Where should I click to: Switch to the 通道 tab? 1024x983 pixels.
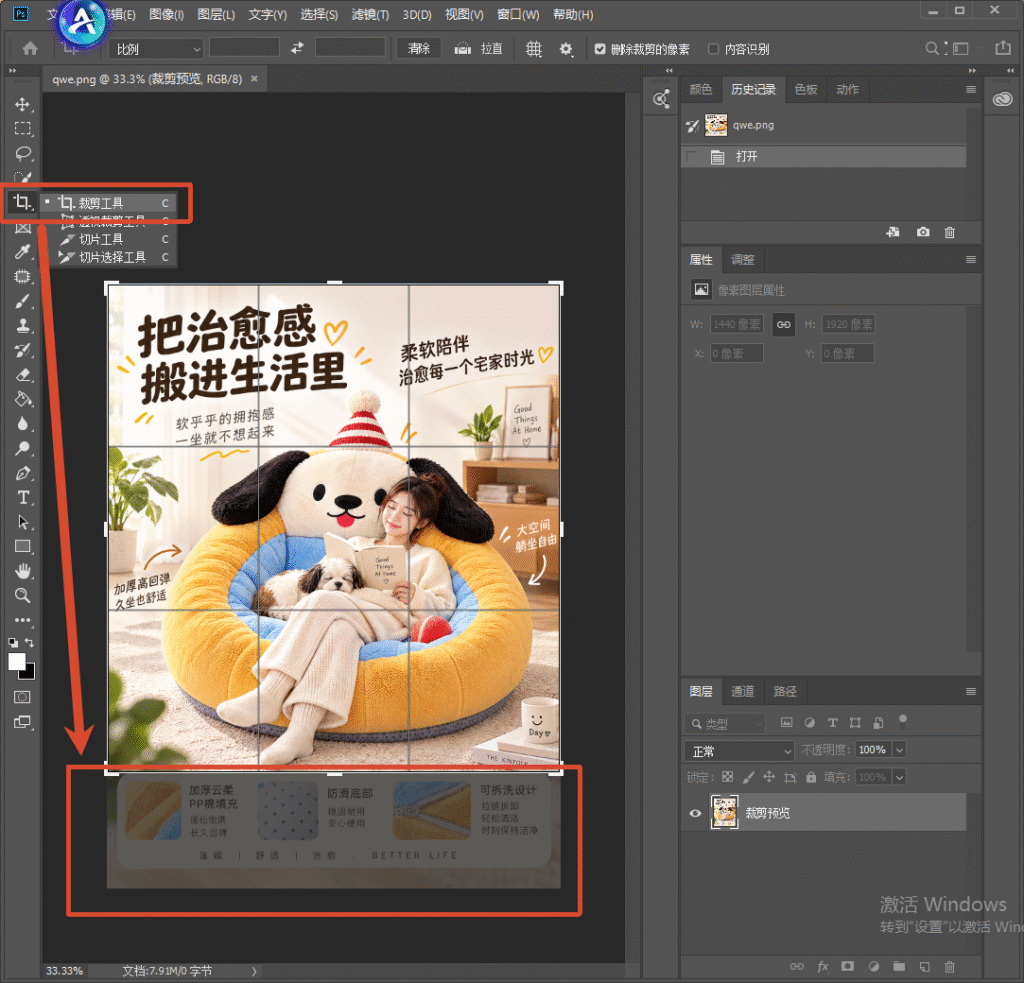coord(742,691)
